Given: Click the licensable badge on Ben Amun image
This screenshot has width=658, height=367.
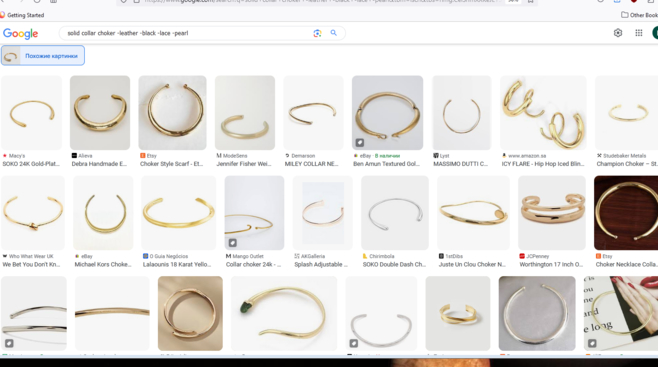Looking at the screenshot, I should (360, 143).
